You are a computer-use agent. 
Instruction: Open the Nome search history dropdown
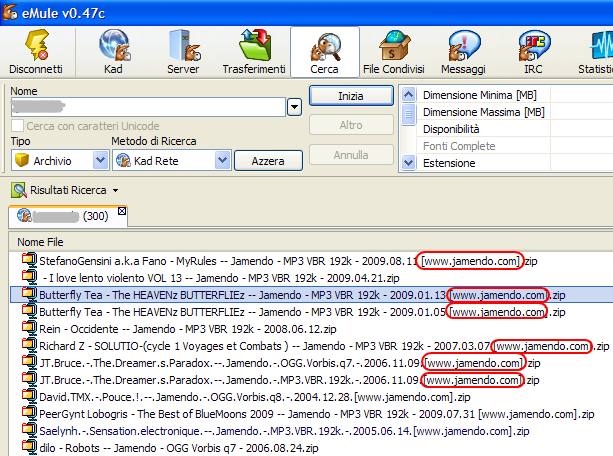click(294, 107)
